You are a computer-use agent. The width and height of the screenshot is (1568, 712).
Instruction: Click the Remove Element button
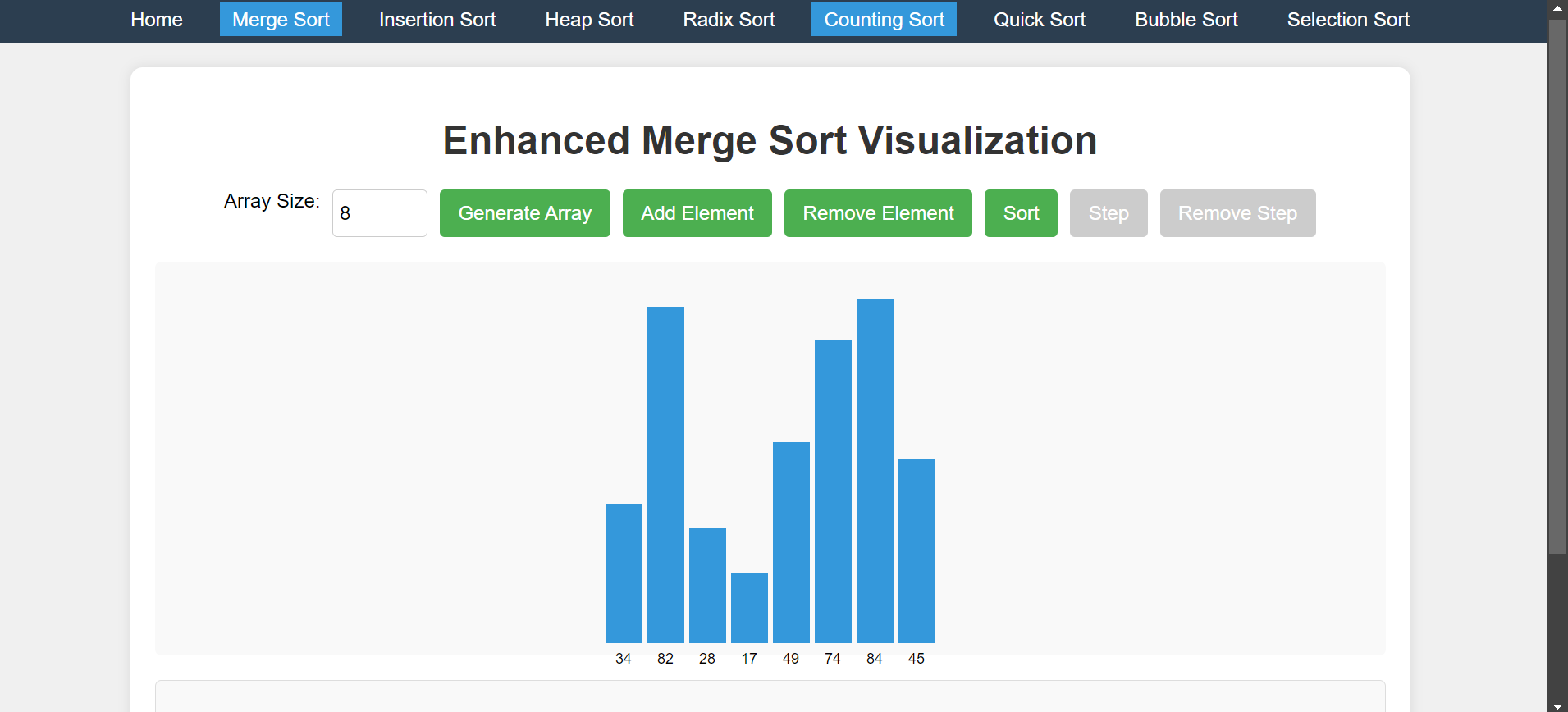(878, 213)
